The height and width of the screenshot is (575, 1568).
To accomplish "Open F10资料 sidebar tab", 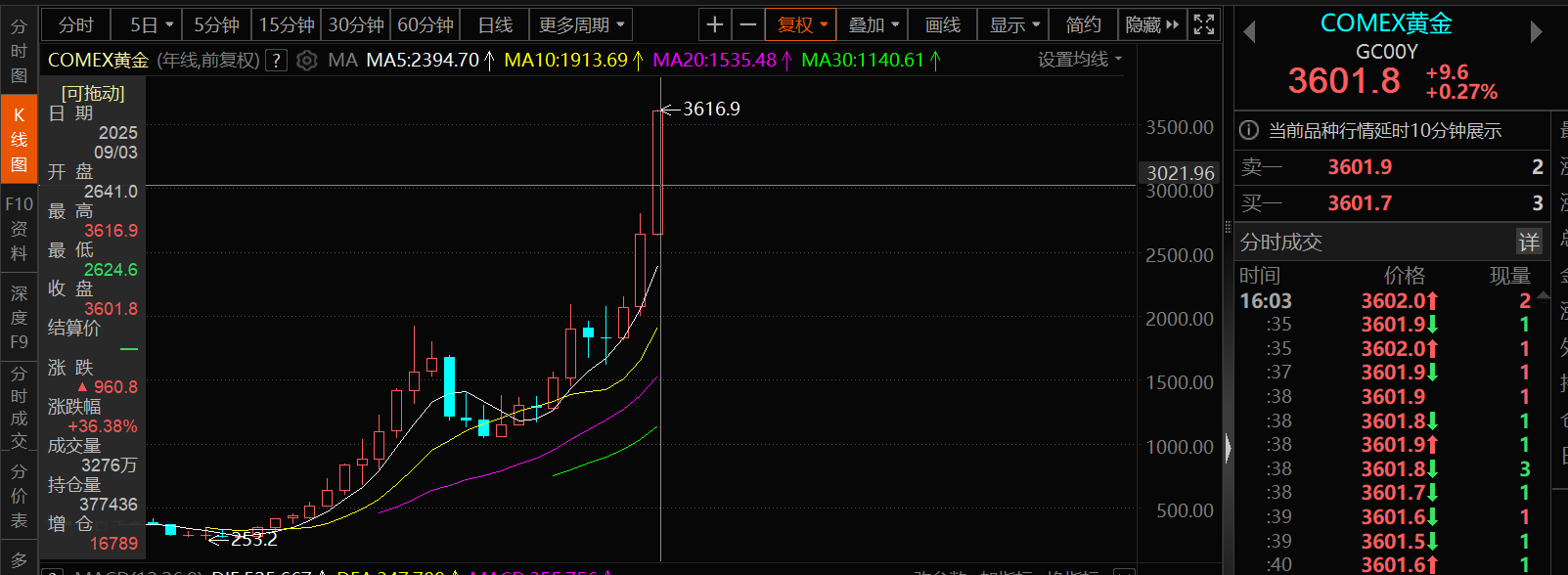I will 19,229.
